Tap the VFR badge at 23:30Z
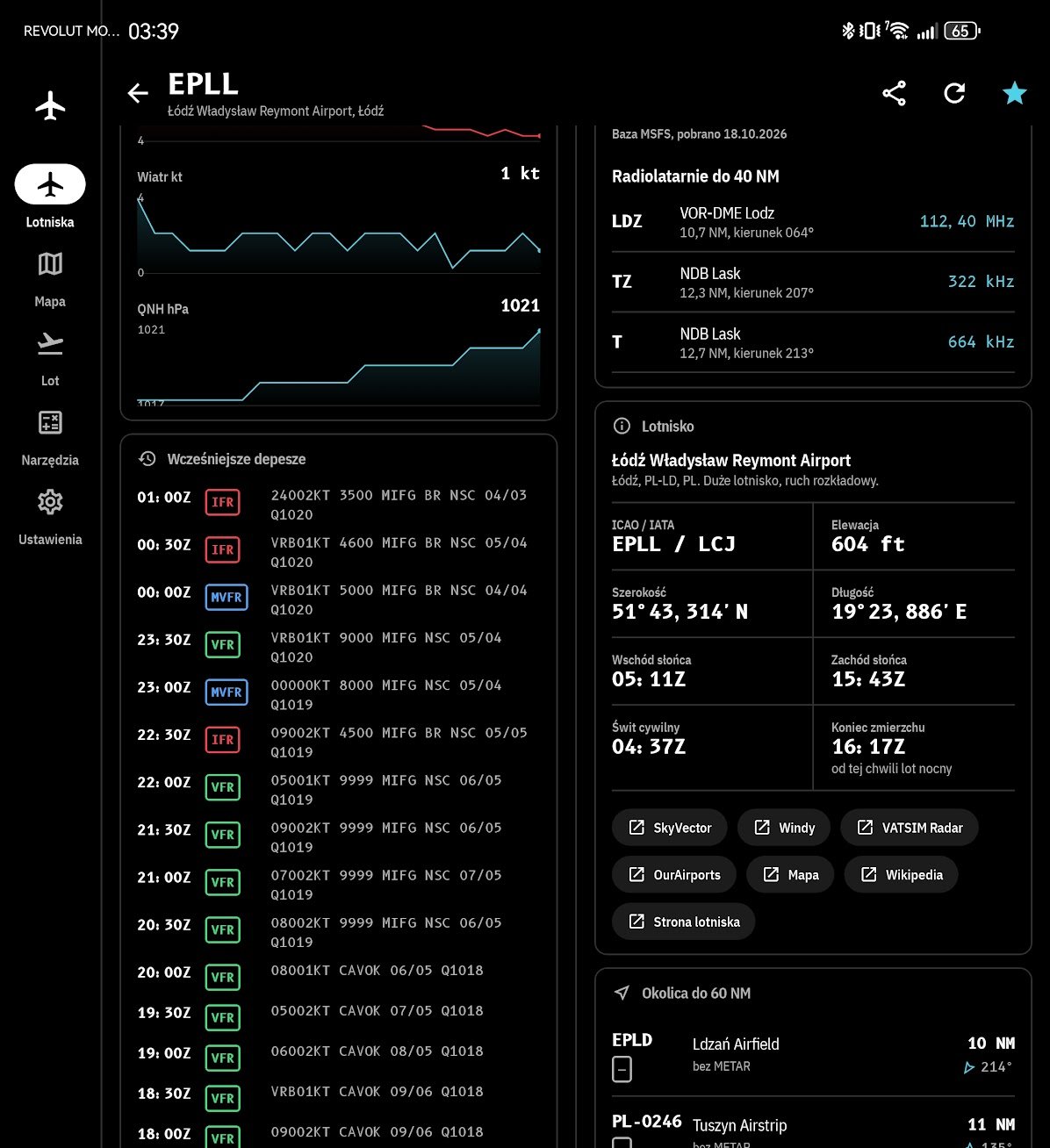The height and width of the screenshot is (1148, 1050). [223, 645]
